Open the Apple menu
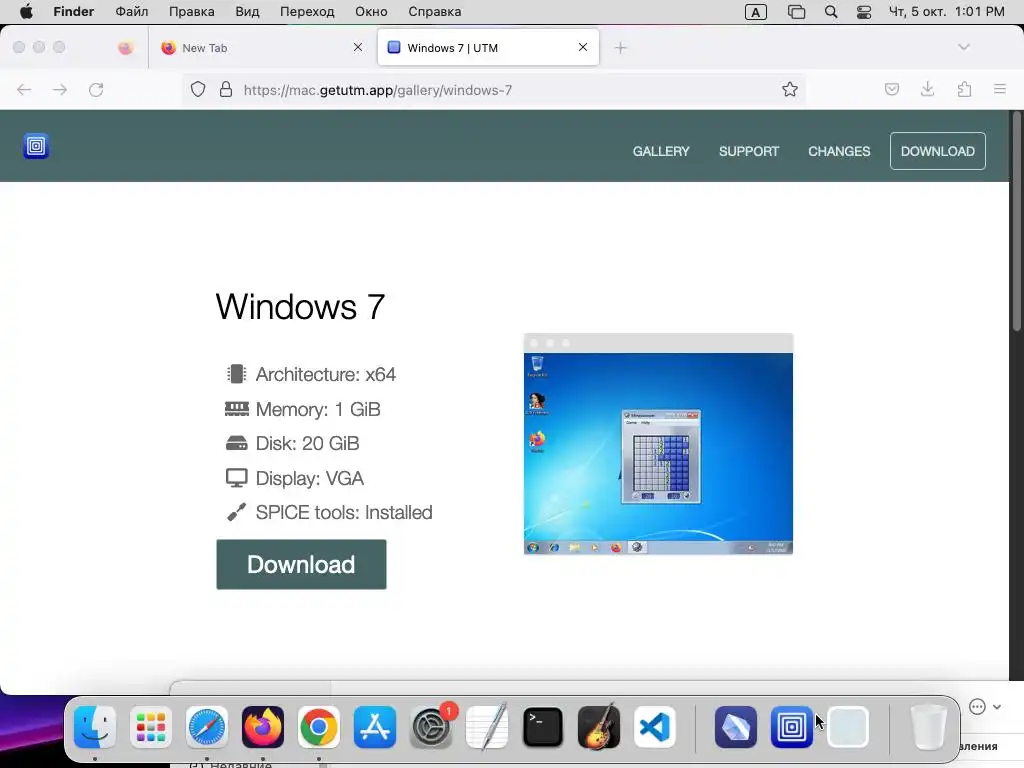The width and height of the screenshot is (1024, 768). pos(26,12)
